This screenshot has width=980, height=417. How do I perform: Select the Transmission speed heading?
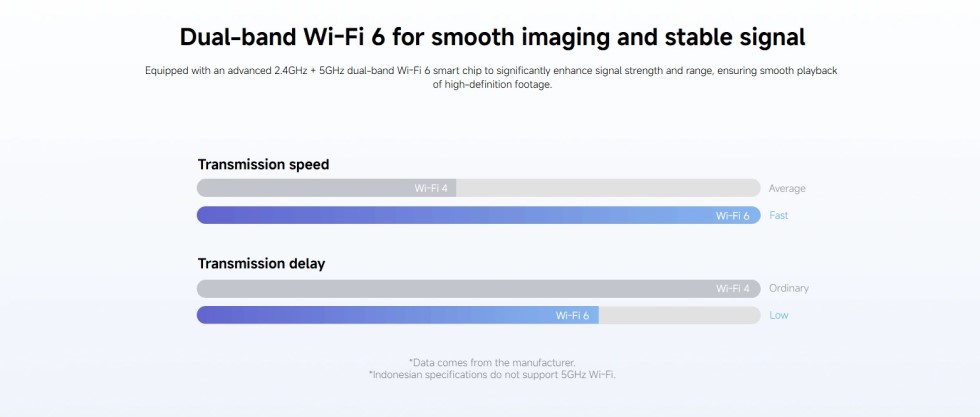263,164
